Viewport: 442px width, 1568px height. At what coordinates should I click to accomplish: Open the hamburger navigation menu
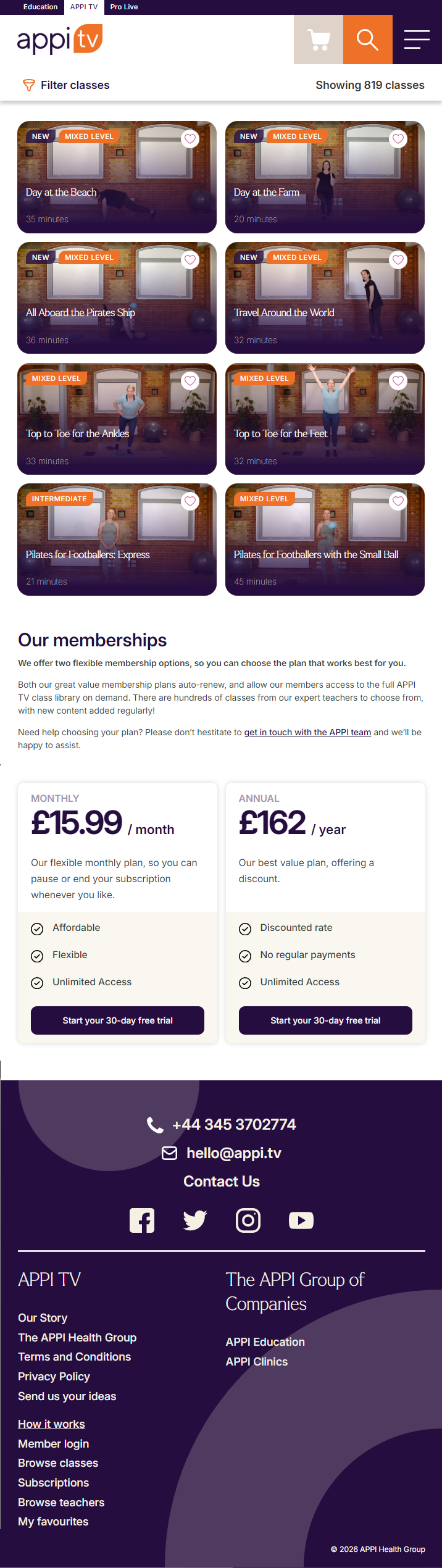[417, 40]
